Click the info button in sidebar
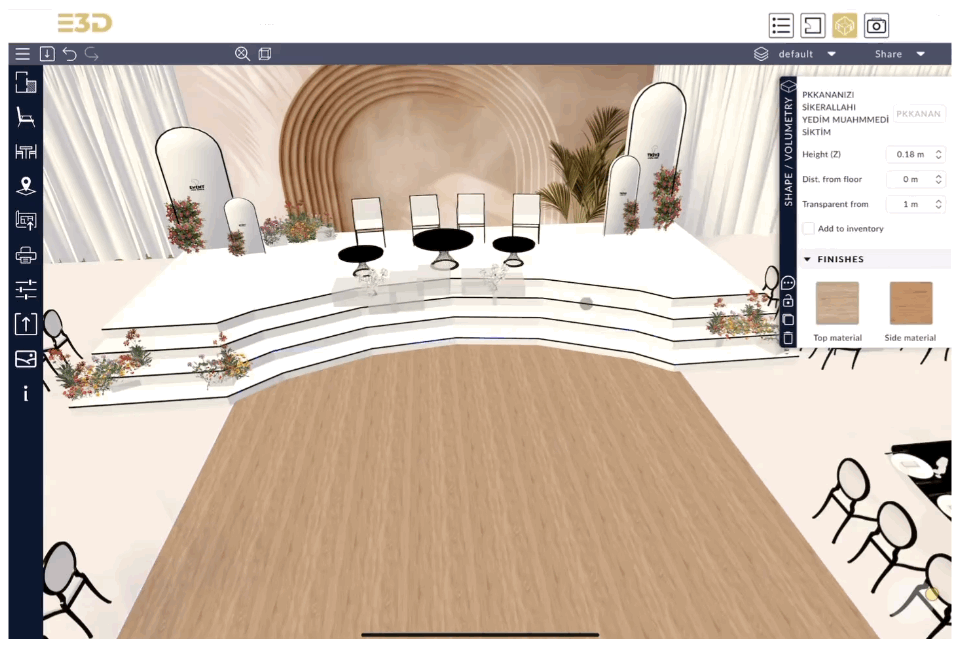The height and width of the screenshot is (648, 960). [x=26, y=394]
